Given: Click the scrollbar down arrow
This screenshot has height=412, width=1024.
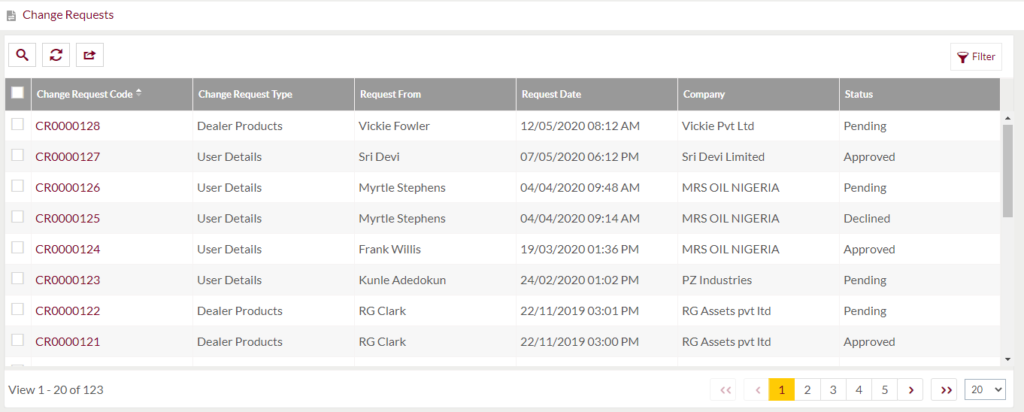Looking at the screenshot, I should [x=1008, y=359].
